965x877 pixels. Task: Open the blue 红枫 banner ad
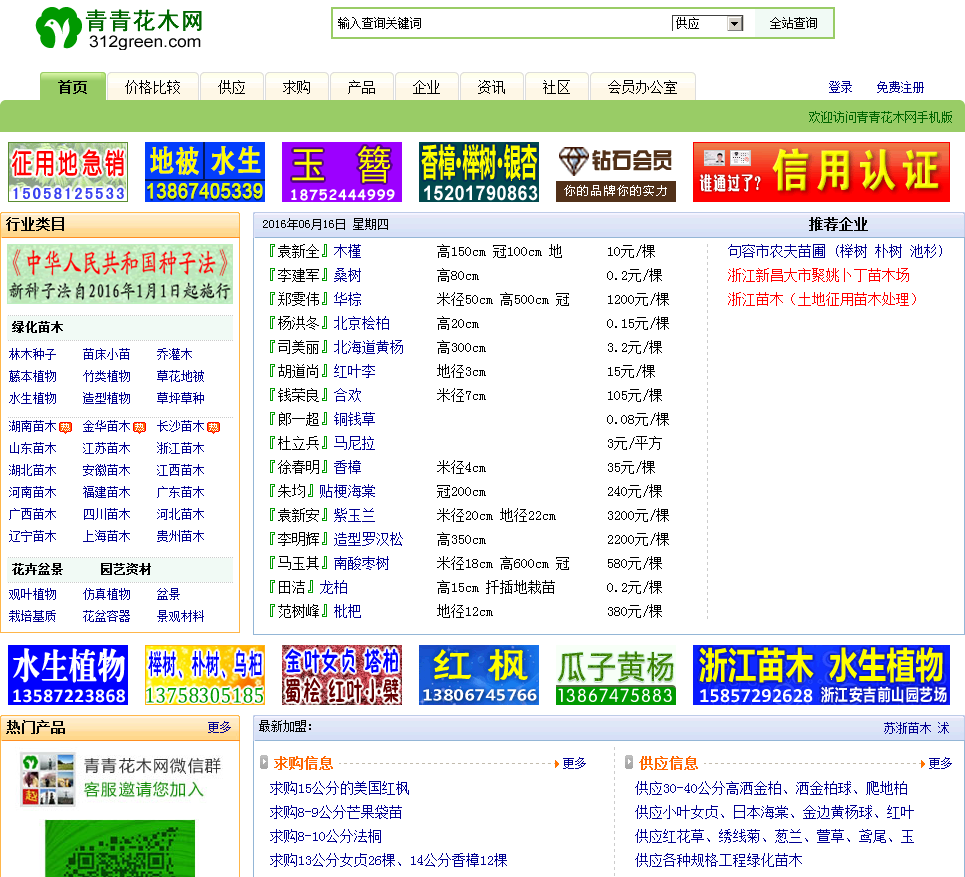[x=479, y=675]
